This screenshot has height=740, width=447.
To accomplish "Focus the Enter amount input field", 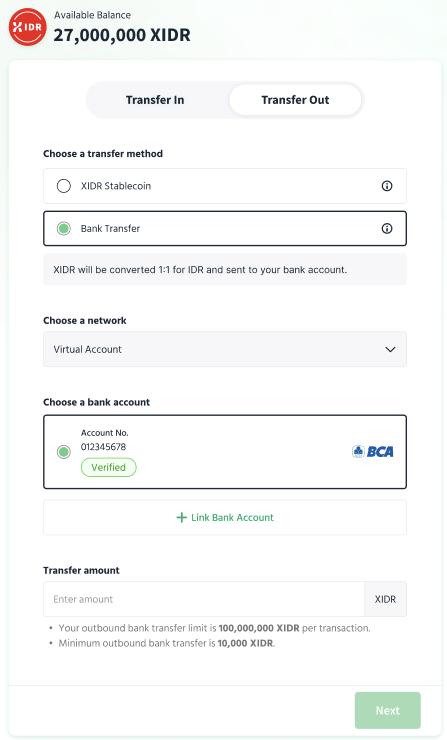I will click(x=204, y=599).
